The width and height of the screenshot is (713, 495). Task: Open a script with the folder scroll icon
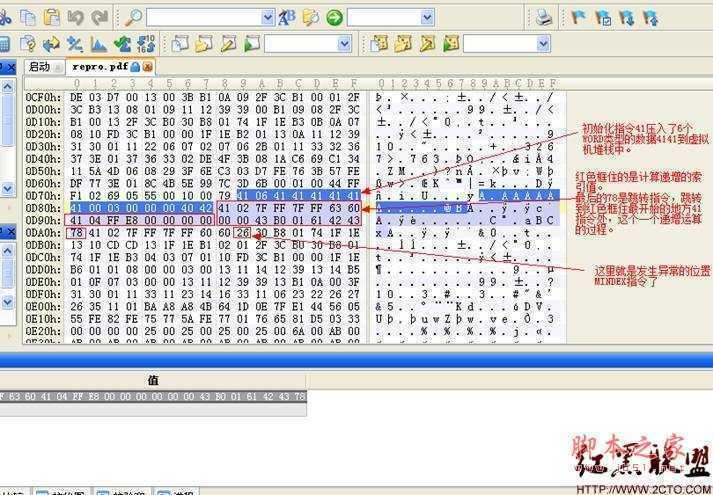[x=204, y=44]
